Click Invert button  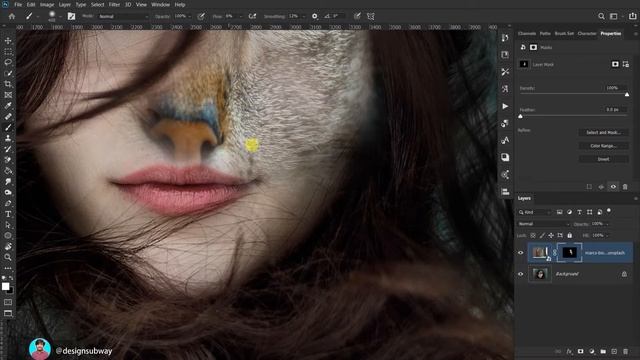(x=604, y=159)
